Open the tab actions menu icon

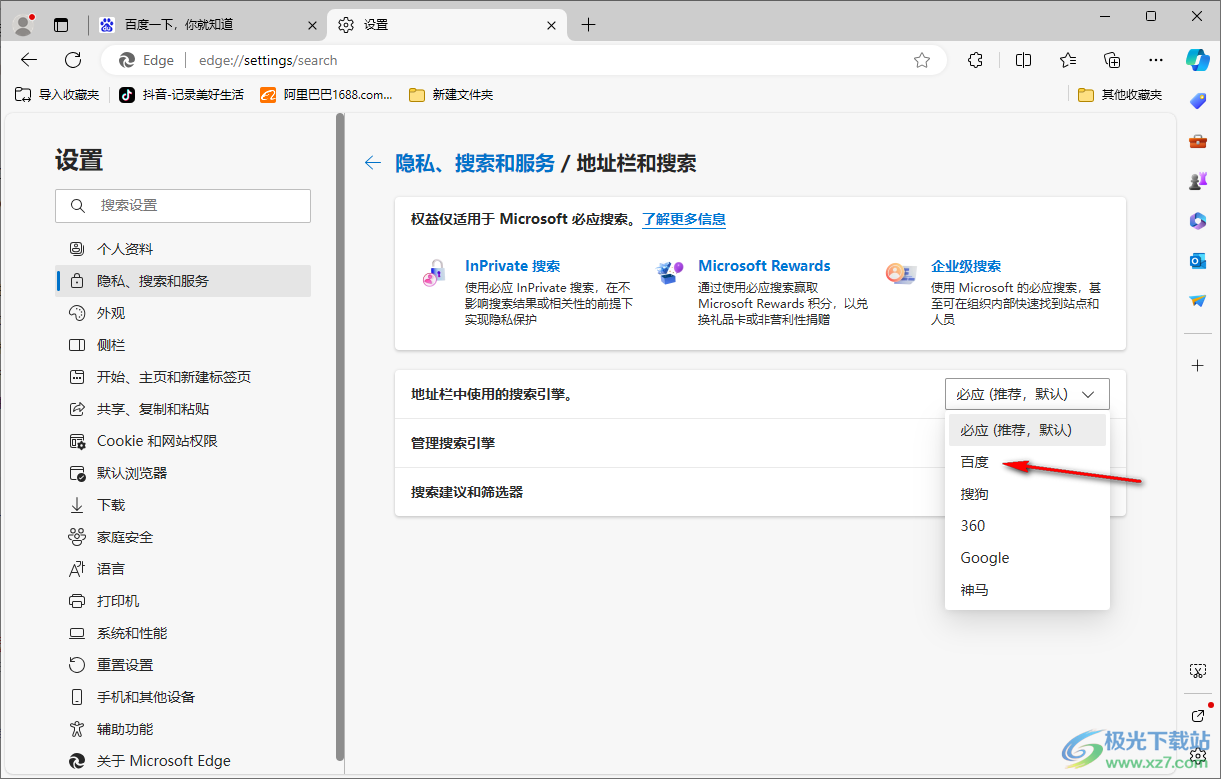[62, 25]
